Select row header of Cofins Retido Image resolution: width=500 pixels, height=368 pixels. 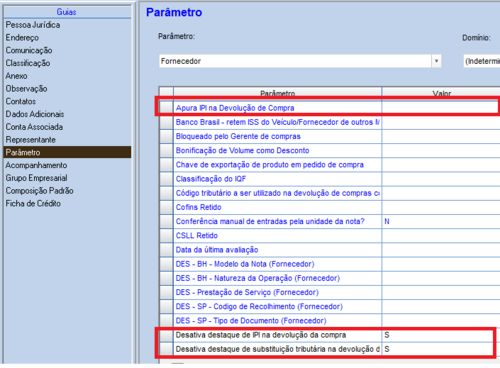coord(166,207)
